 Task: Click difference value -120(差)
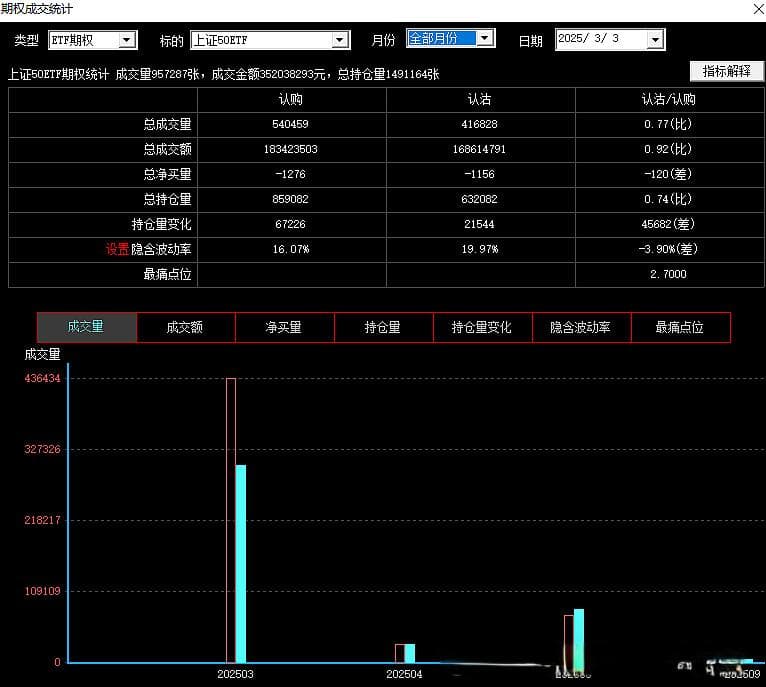668,174
